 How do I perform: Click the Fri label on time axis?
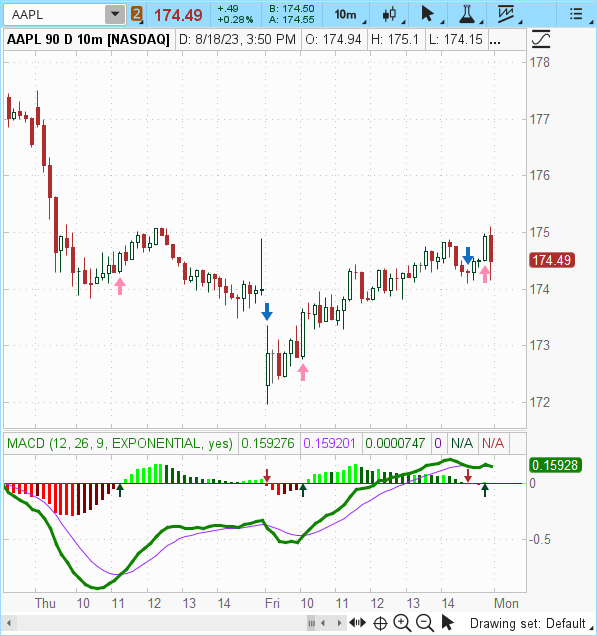point(273,603)
